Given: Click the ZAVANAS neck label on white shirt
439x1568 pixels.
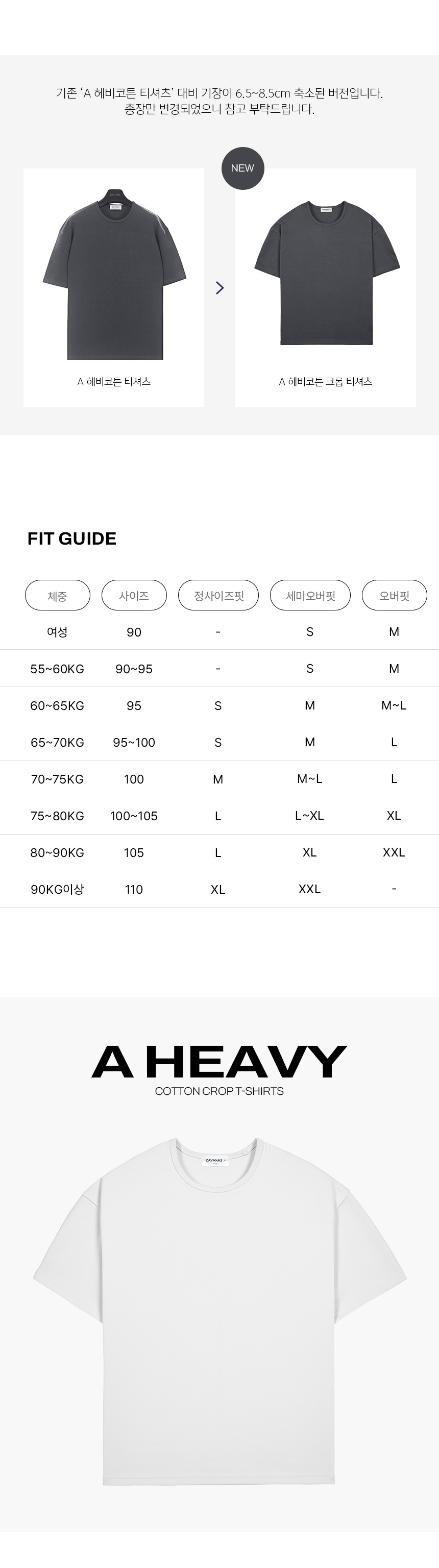Looking at the screenshot, I should (215, 1161).
